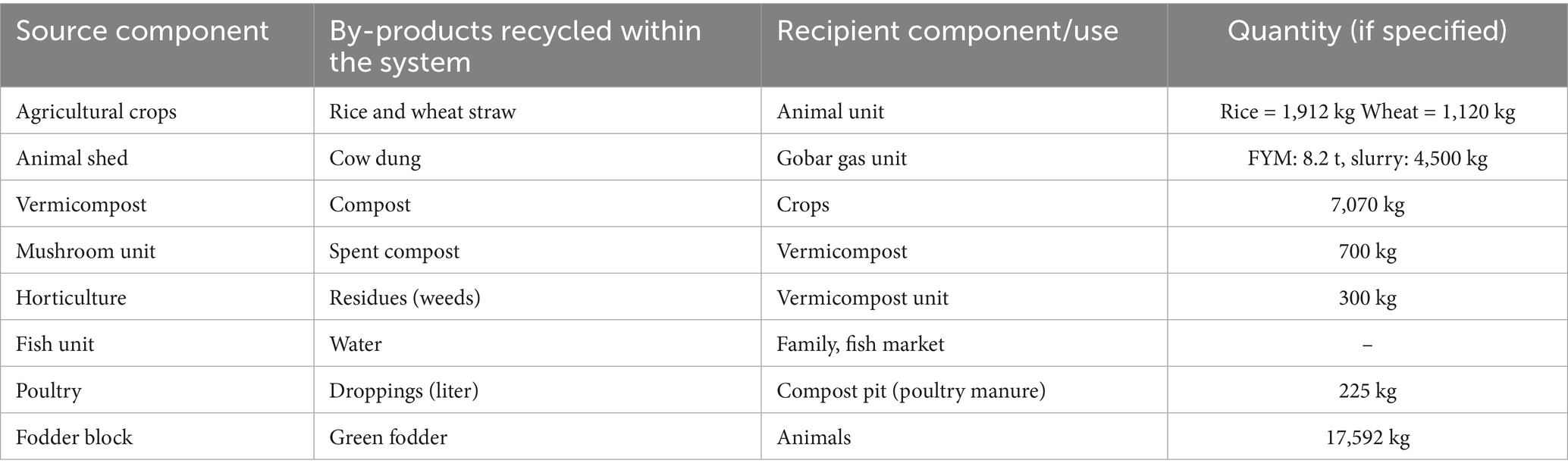This screenshot has height=473, width=1568.
Task: Select the "Mushroom unit" cell
Action: click(x=86, y=251)
